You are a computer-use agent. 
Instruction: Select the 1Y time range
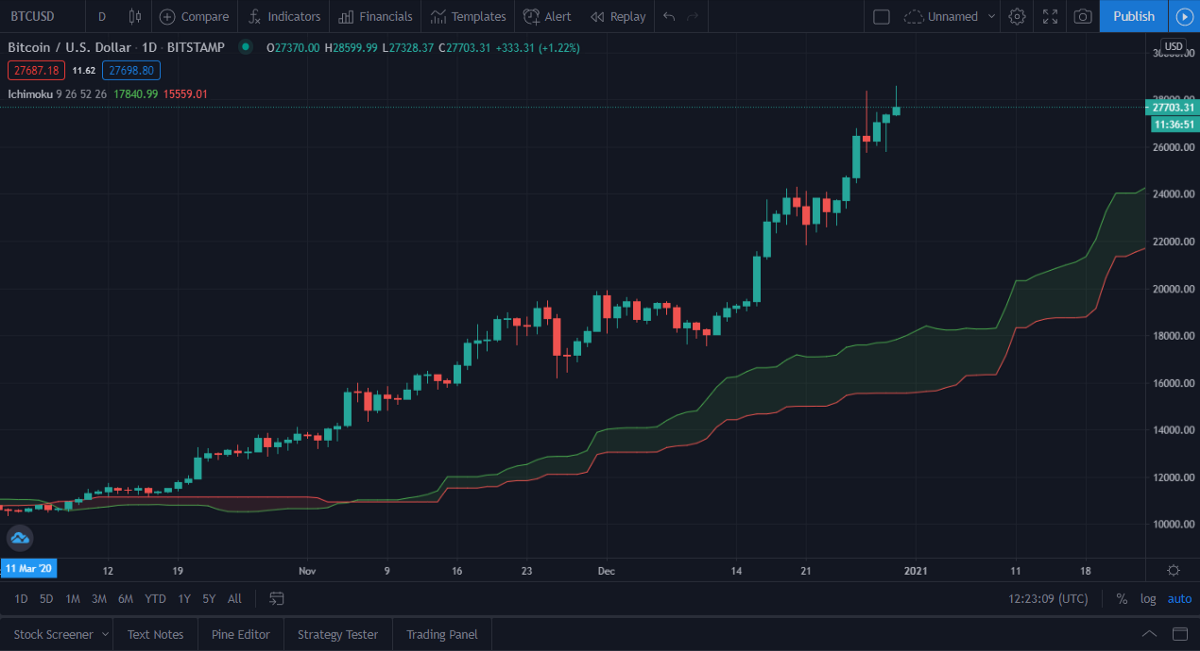tap(184, 598)
